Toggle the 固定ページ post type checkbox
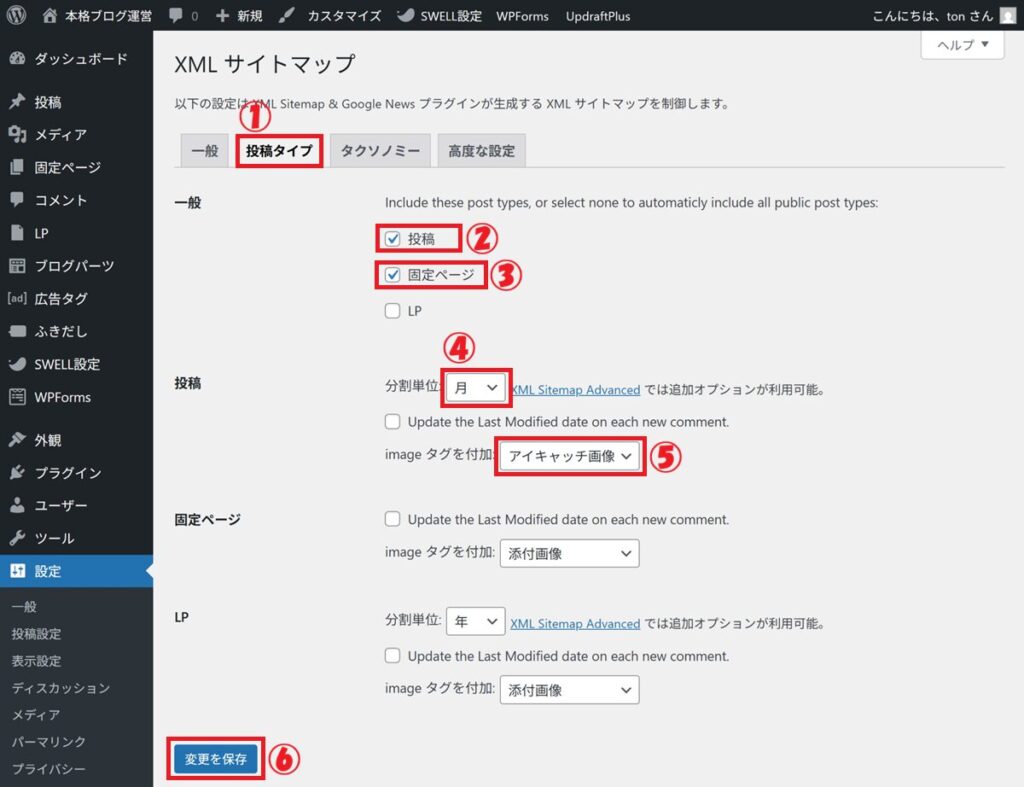1024x787 pixels. (393, 275)
